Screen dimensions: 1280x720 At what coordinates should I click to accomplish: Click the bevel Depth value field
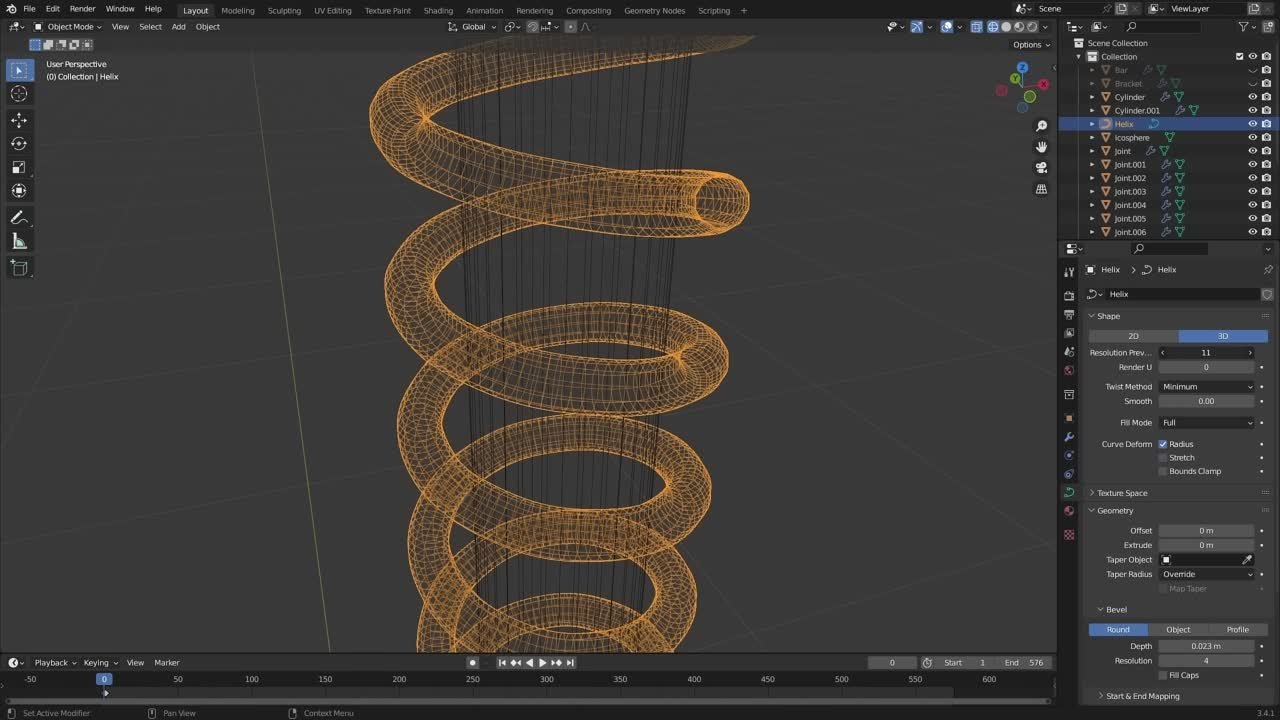(x=1206, y=646)
